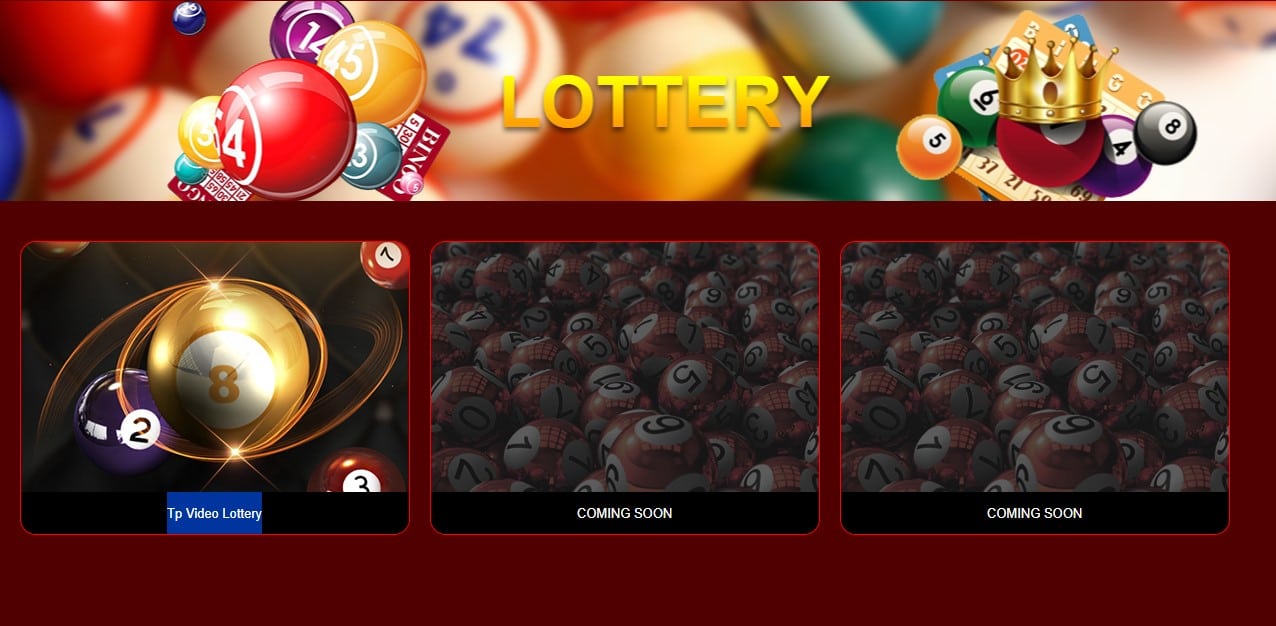Open the Tp Video Lottery label link
Viewport: 1276px width, 626px height.
click(x=214, y=513)
